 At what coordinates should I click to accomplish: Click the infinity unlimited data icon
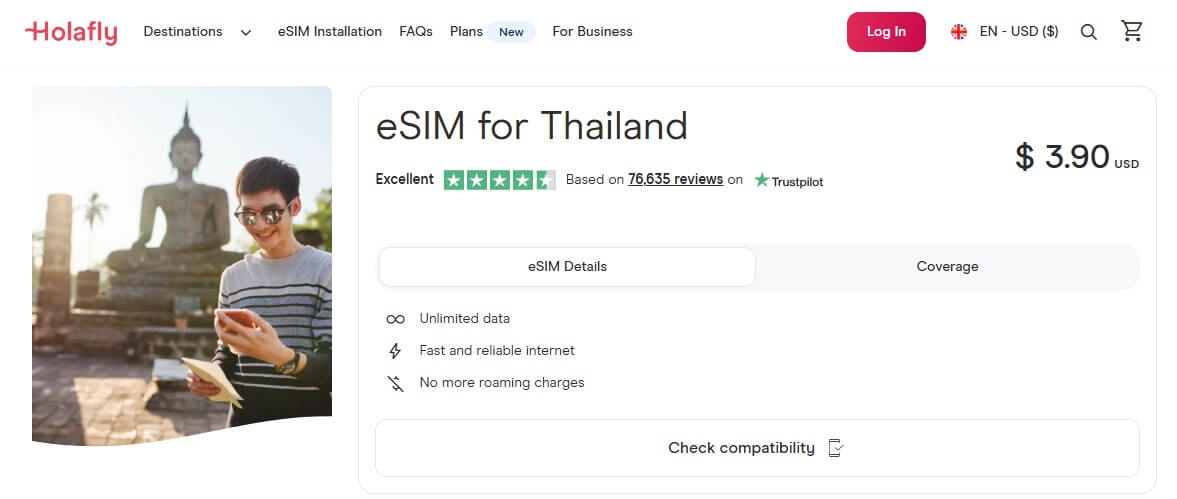(395, 319)
